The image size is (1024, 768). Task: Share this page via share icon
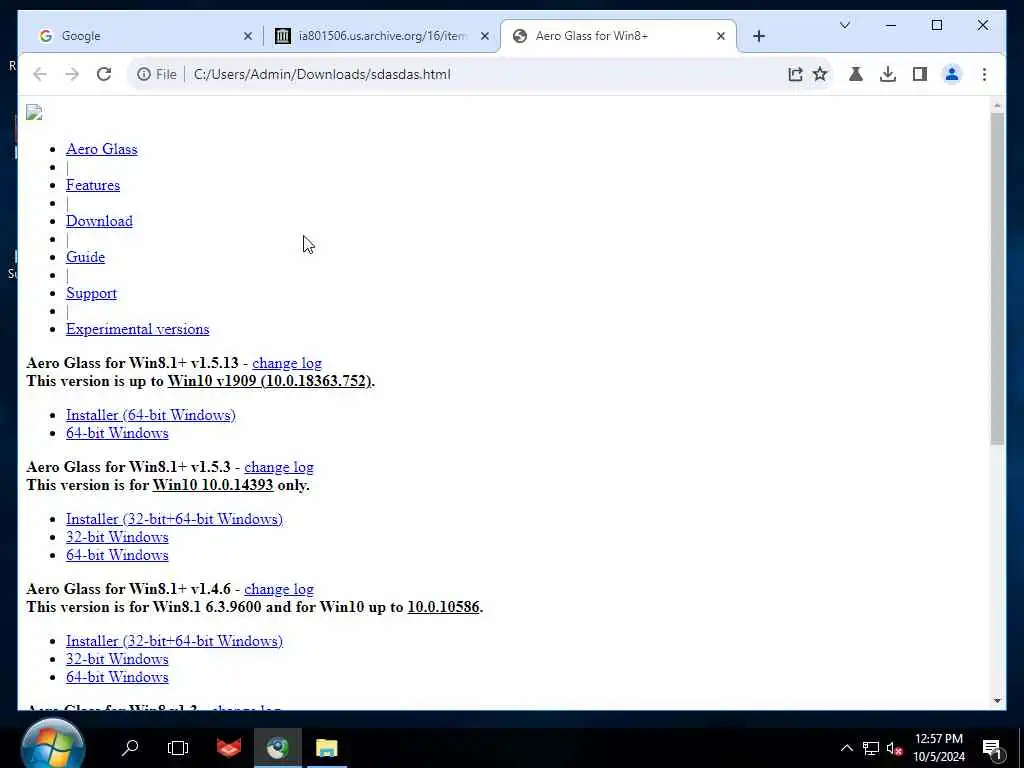click(795, 74)
